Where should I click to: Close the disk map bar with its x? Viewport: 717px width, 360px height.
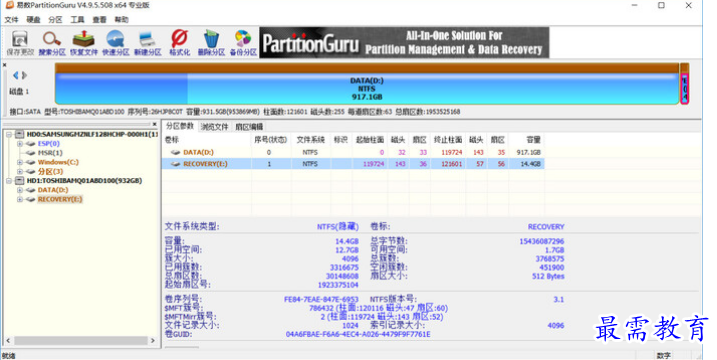coord(5,65)
